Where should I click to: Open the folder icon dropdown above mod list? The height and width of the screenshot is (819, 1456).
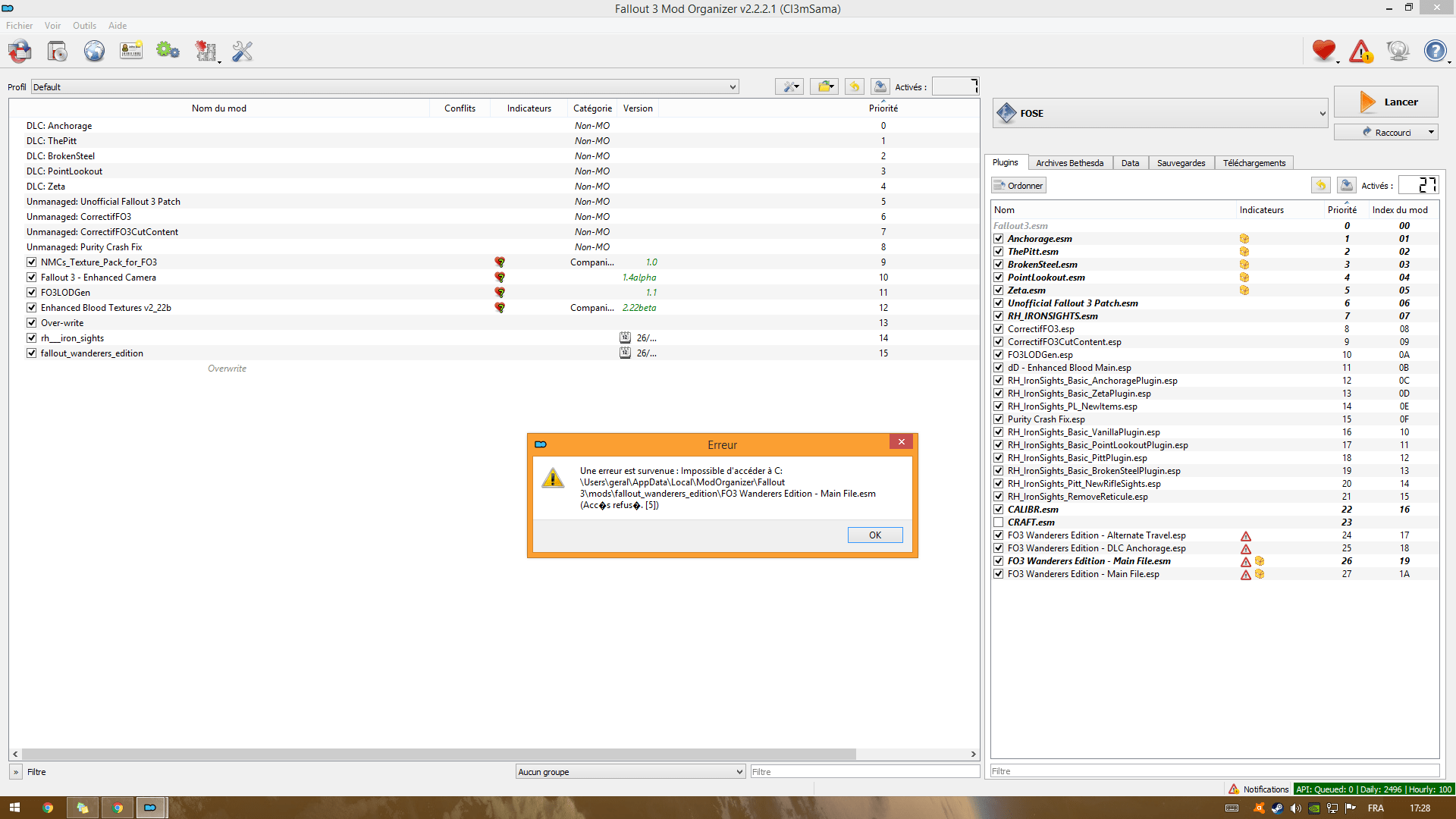coord(824,86)
